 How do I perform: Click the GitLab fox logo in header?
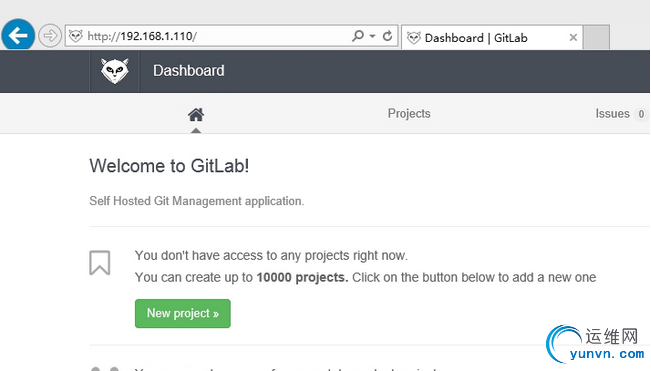pyautogui.click(x=115, y=71)
